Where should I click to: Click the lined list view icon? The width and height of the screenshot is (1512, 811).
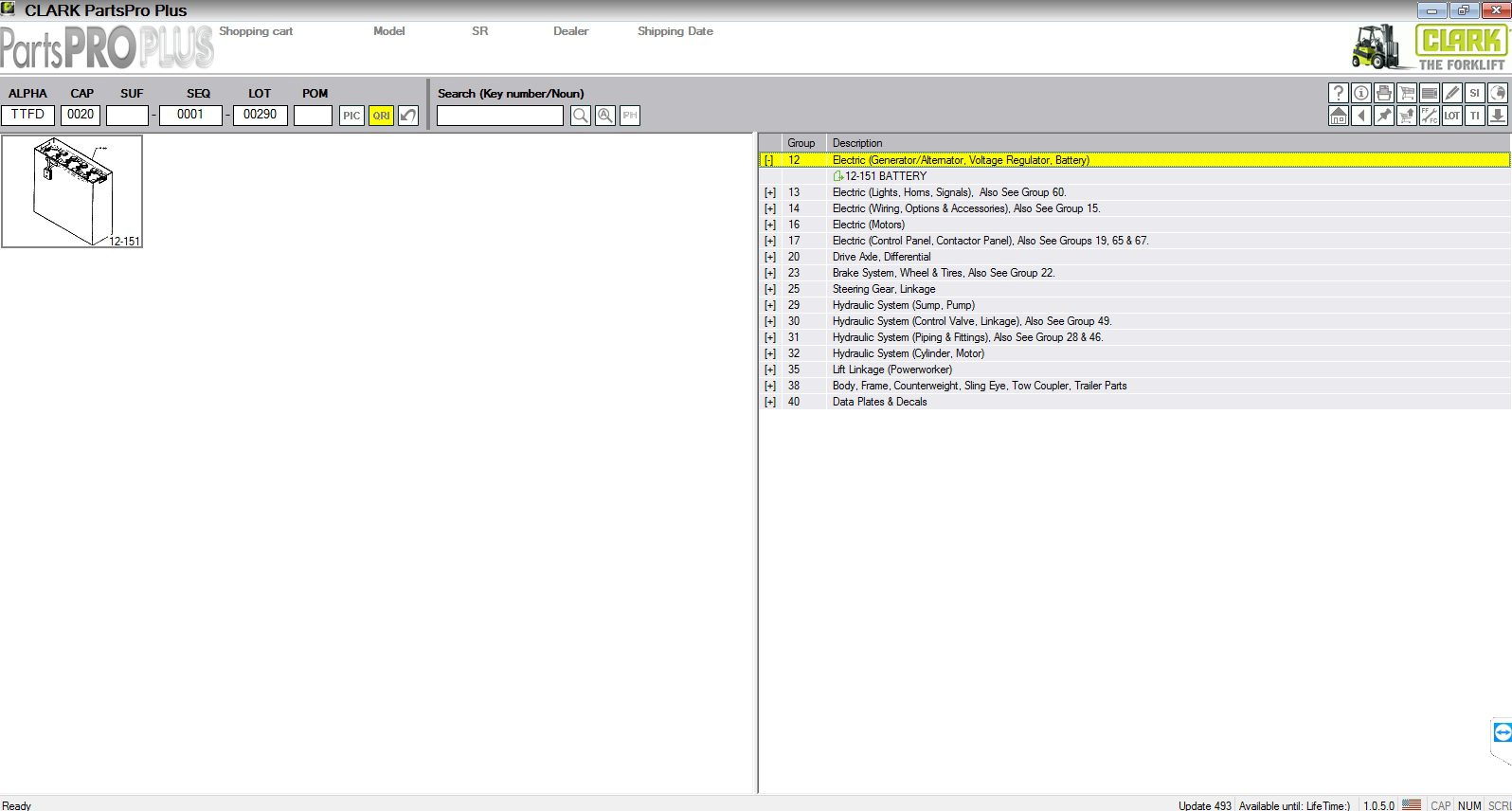point(1429,92)
